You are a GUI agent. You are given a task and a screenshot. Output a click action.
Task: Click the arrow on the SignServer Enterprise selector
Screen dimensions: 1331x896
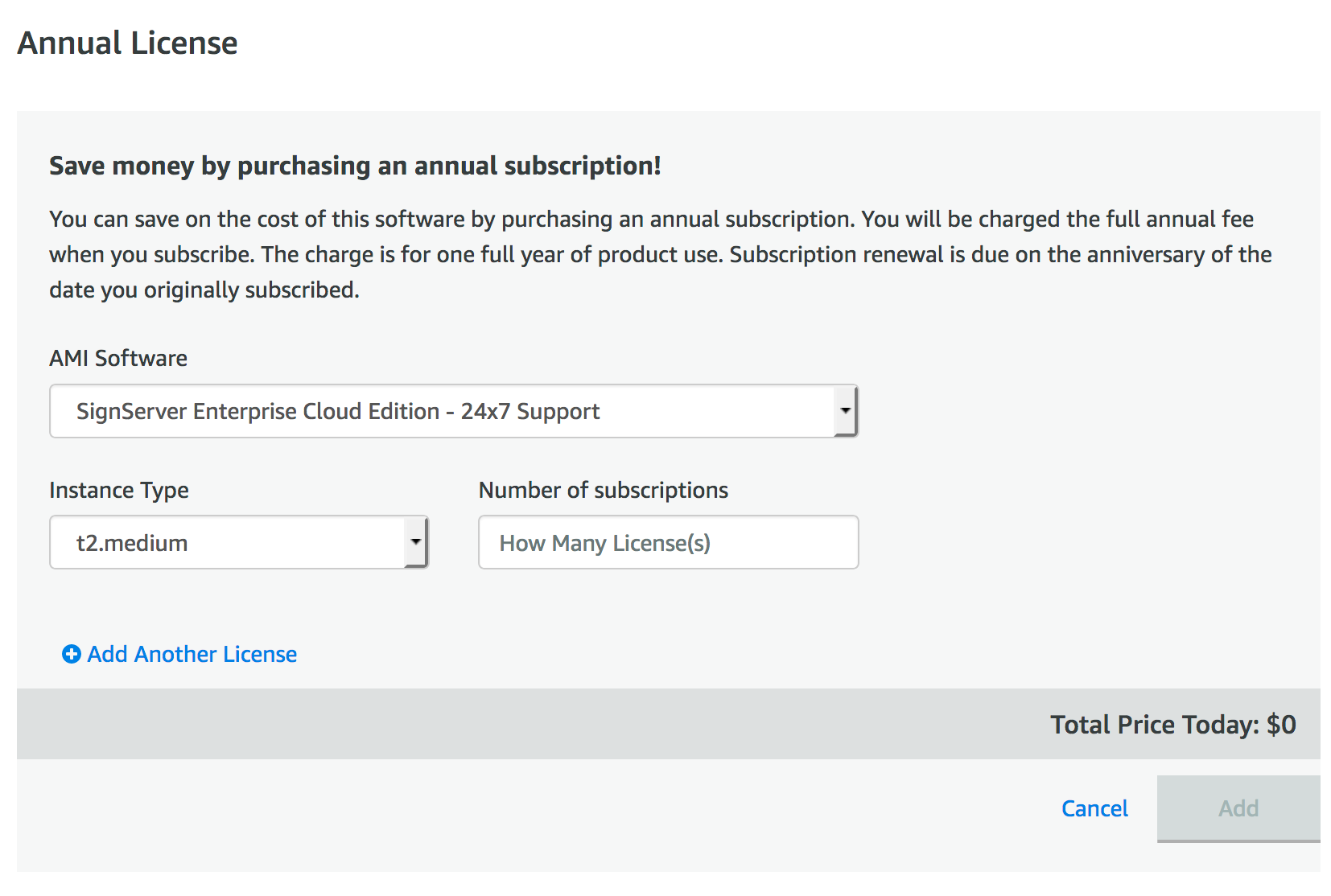845,411
